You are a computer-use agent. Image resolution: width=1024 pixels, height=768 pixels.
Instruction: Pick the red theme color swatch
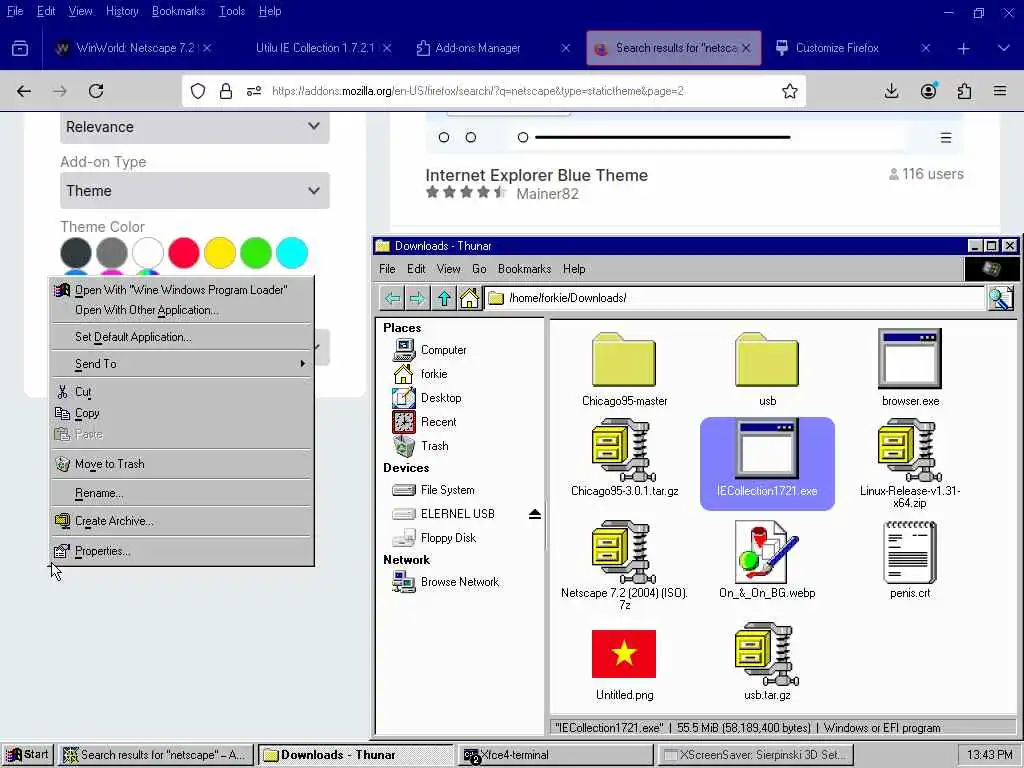click(x=184, y=253)
